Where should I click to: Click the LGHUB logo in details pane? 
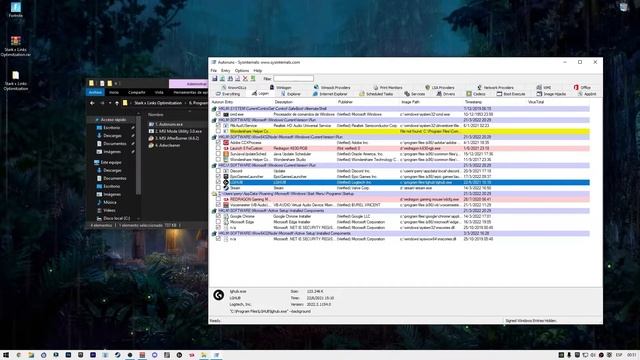click(218, 295)
